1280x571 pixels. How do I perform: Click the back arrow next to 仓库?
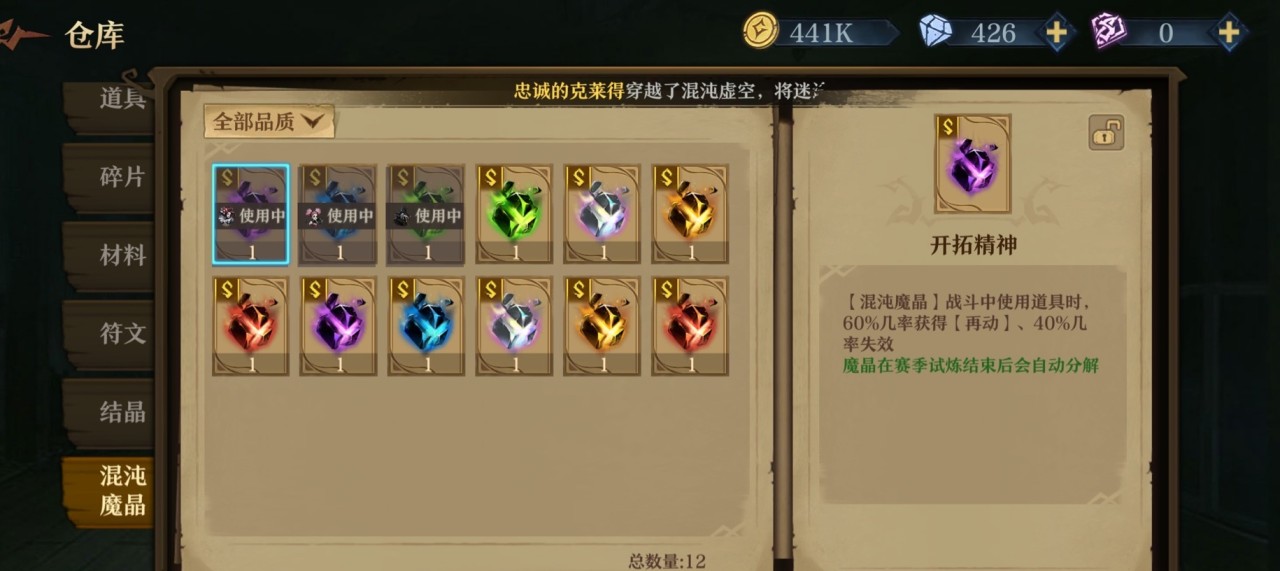coord(24,35)
